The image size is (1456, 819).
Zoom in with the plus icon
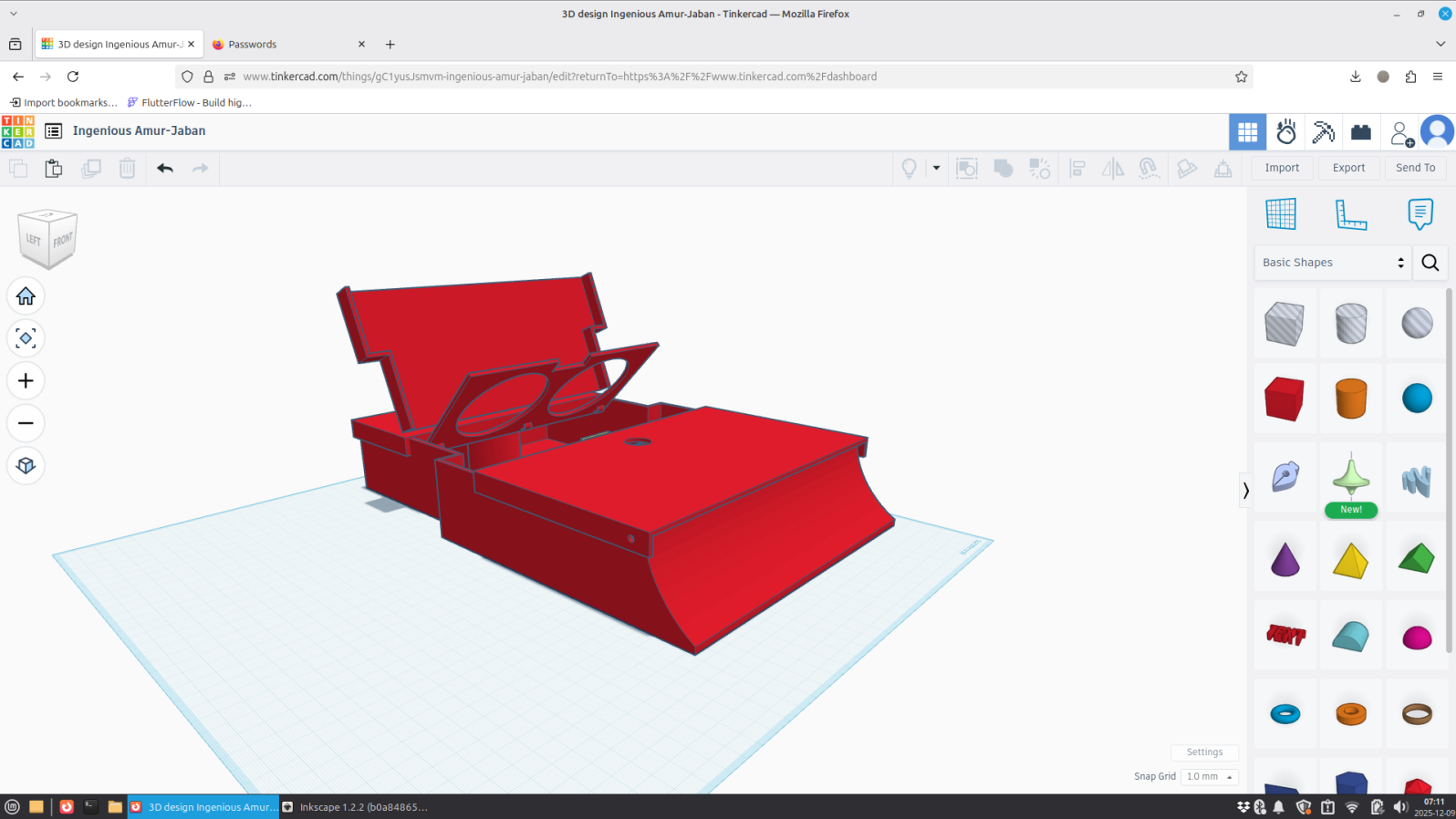point(26,381)
